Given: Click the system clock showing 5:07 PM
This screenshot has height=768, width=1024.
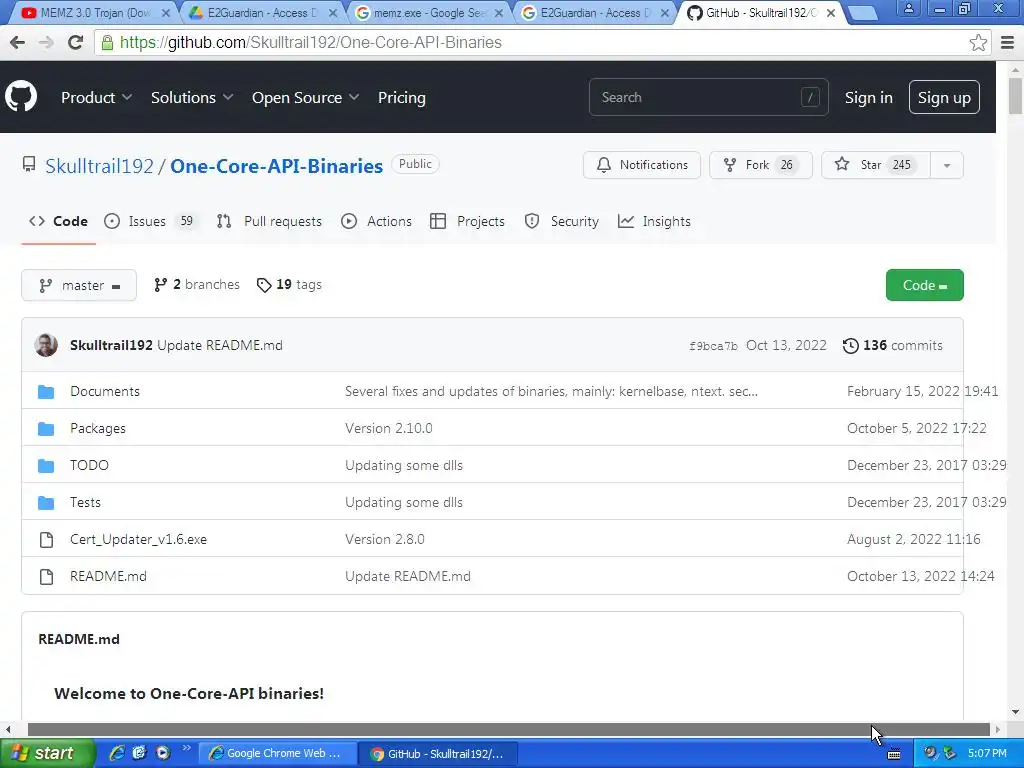Looking at the screenshot, I should [x=987, y=753].
